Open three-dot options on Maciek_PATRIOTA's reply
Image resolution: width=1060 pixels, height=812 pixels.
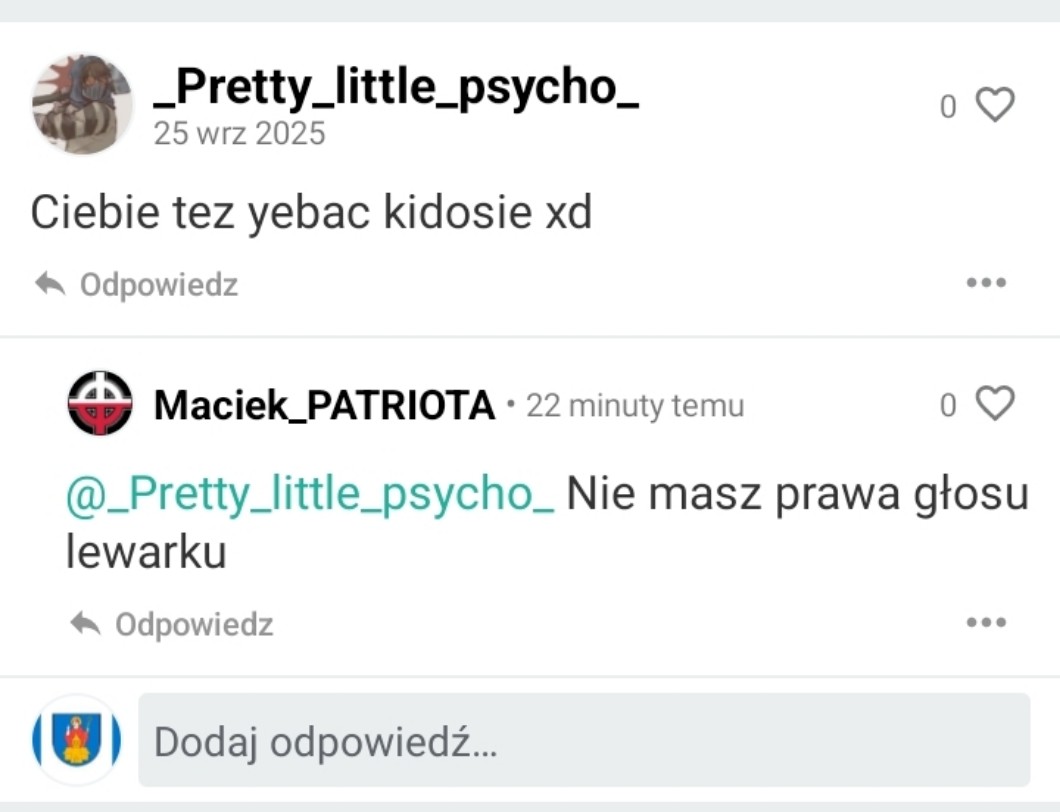(x=986, y=623)
